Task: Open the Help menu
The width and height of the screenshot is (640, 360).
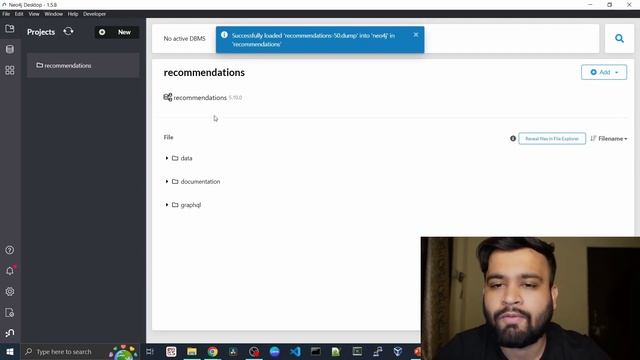Action: (x=73, y=14)
